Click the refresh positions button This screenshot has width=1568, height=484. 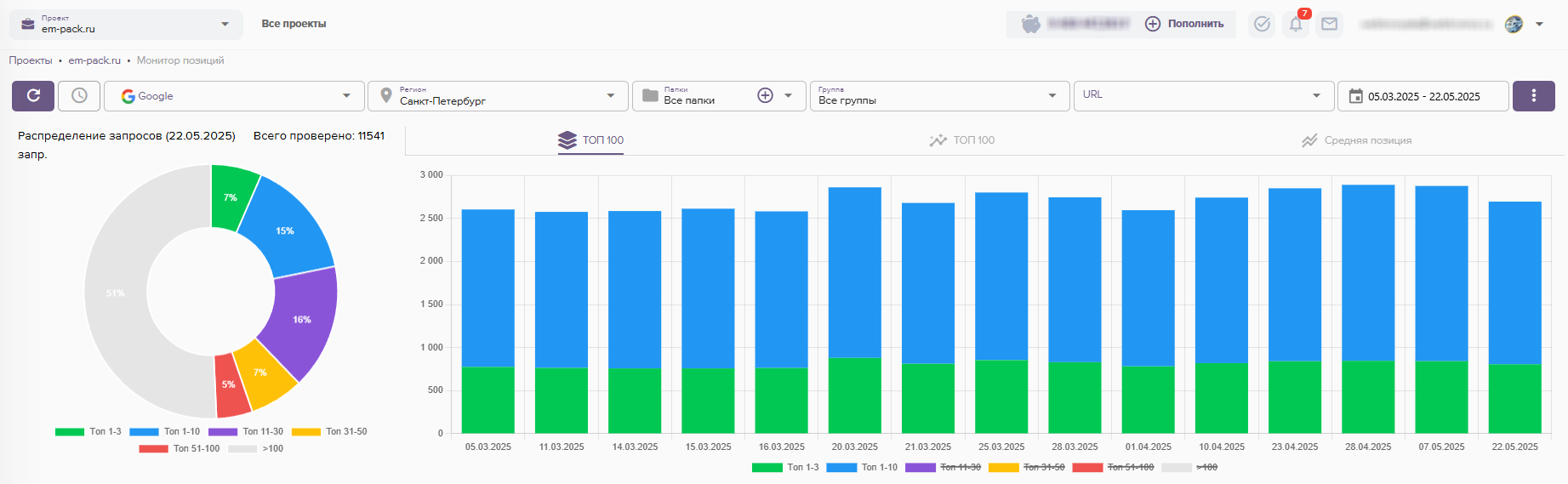tap(33, 96)
